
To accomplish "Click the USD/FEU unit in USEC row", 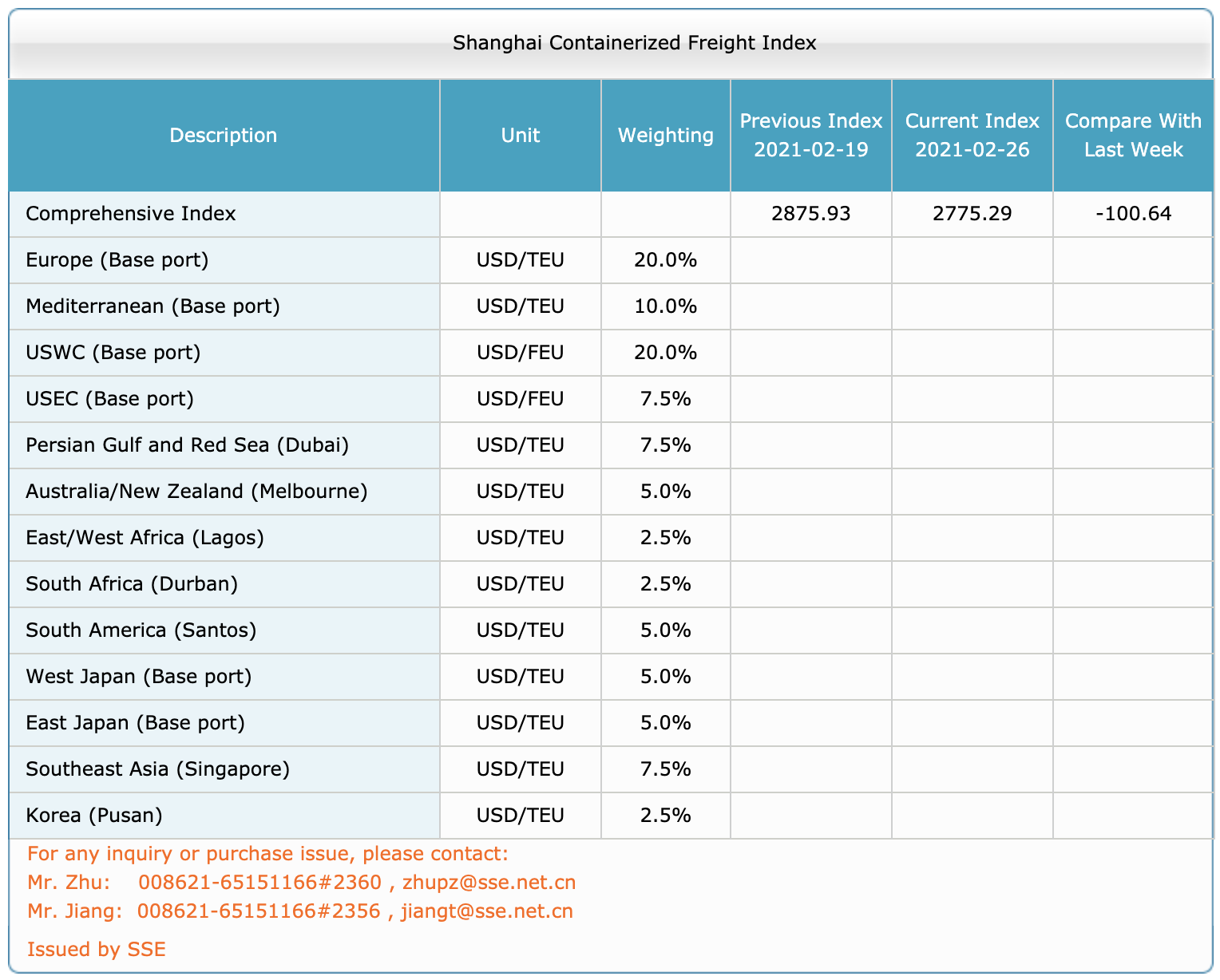I will click(521, 399).
